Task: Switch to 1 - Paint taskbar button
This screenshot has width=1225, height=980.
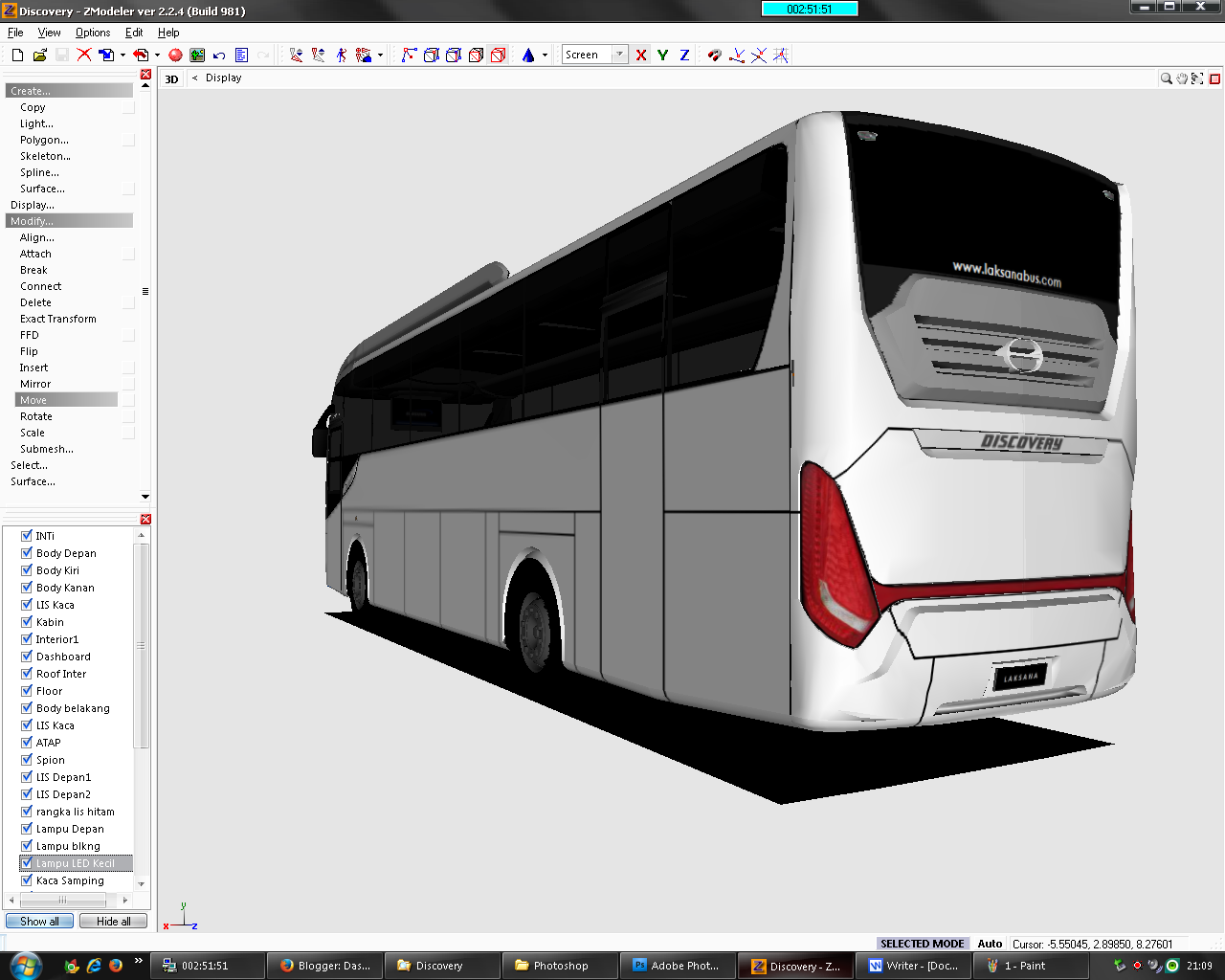Action: pos(1032,966)
